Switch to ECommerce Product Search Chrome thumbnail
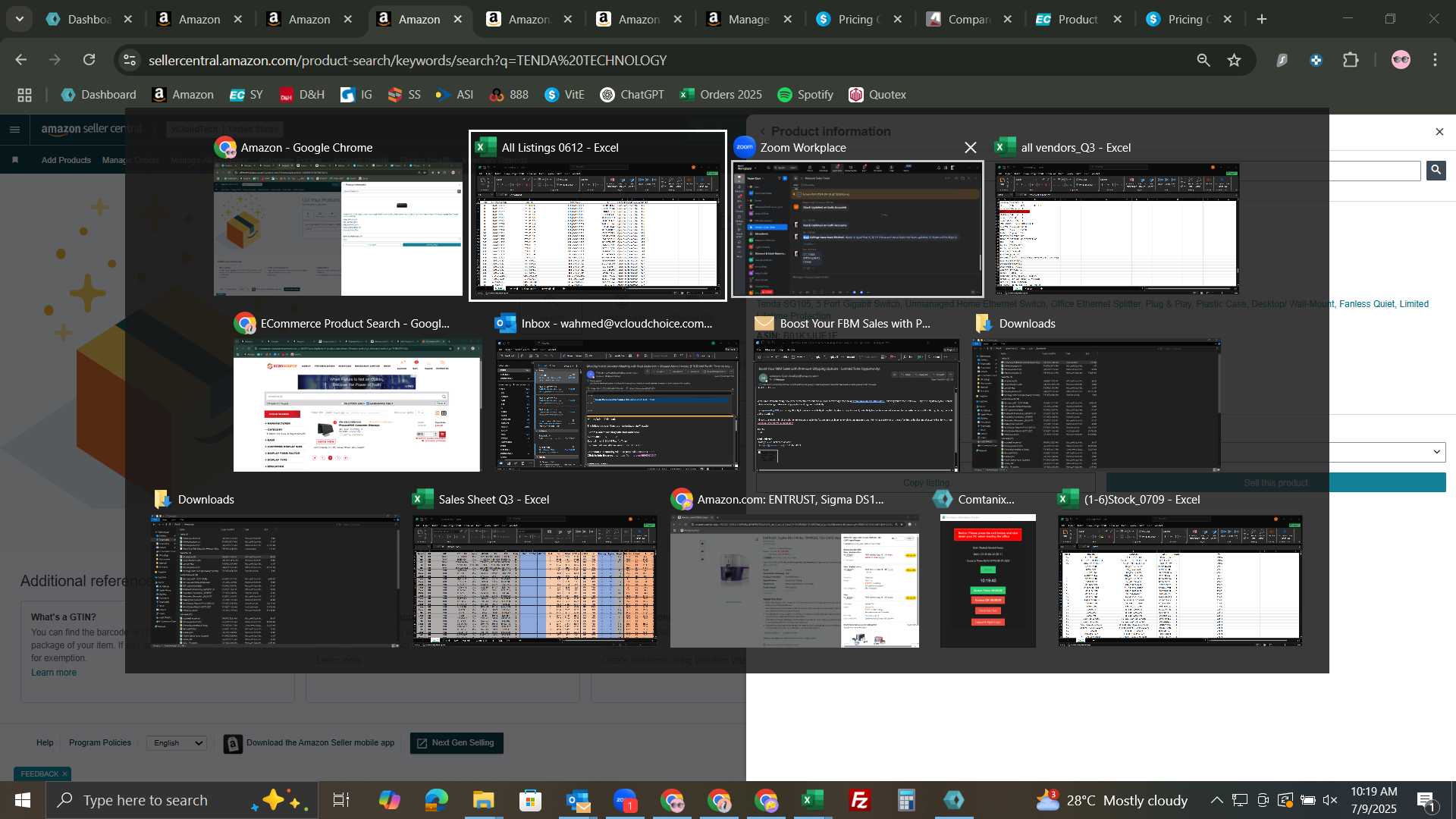 coord(357,405)
